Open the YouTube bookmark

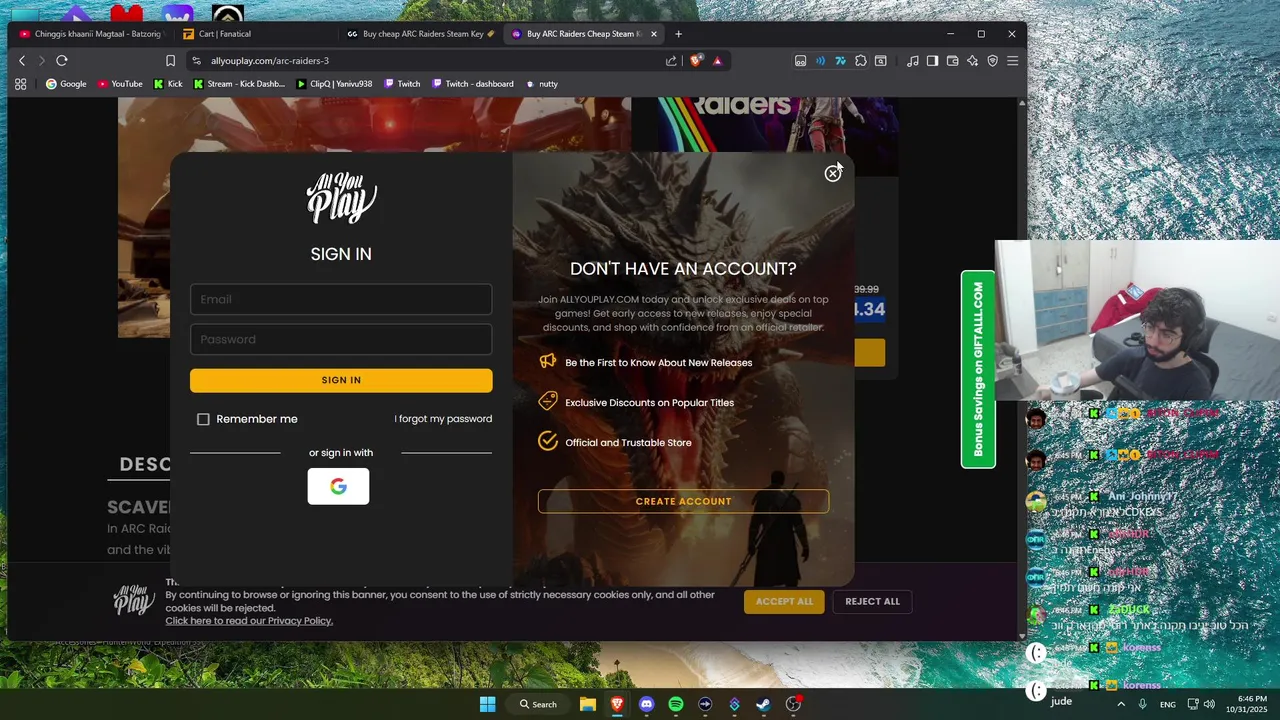(x=120, y=84)
